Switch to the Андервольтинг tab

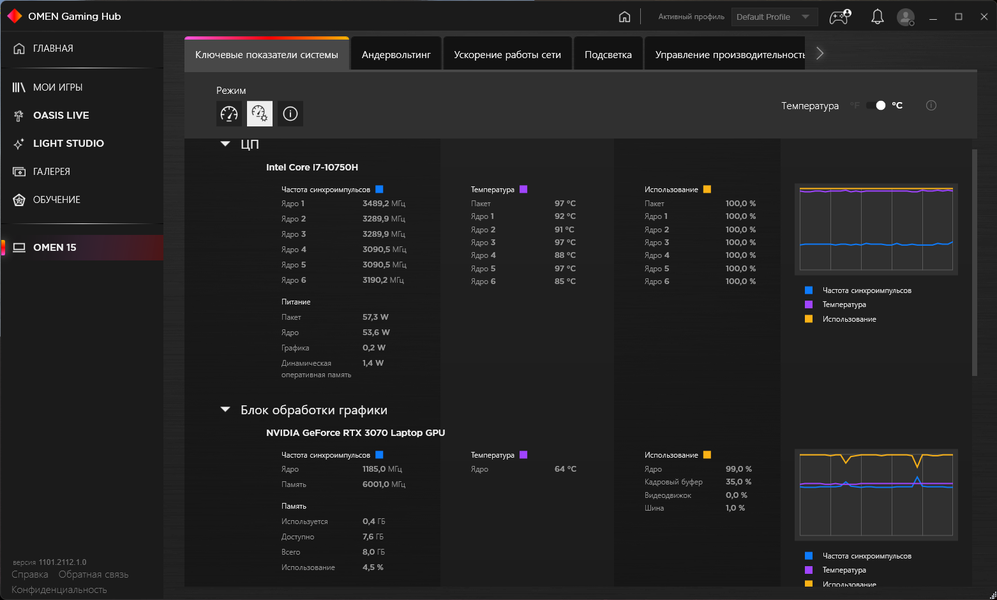(x=396, y=55)
